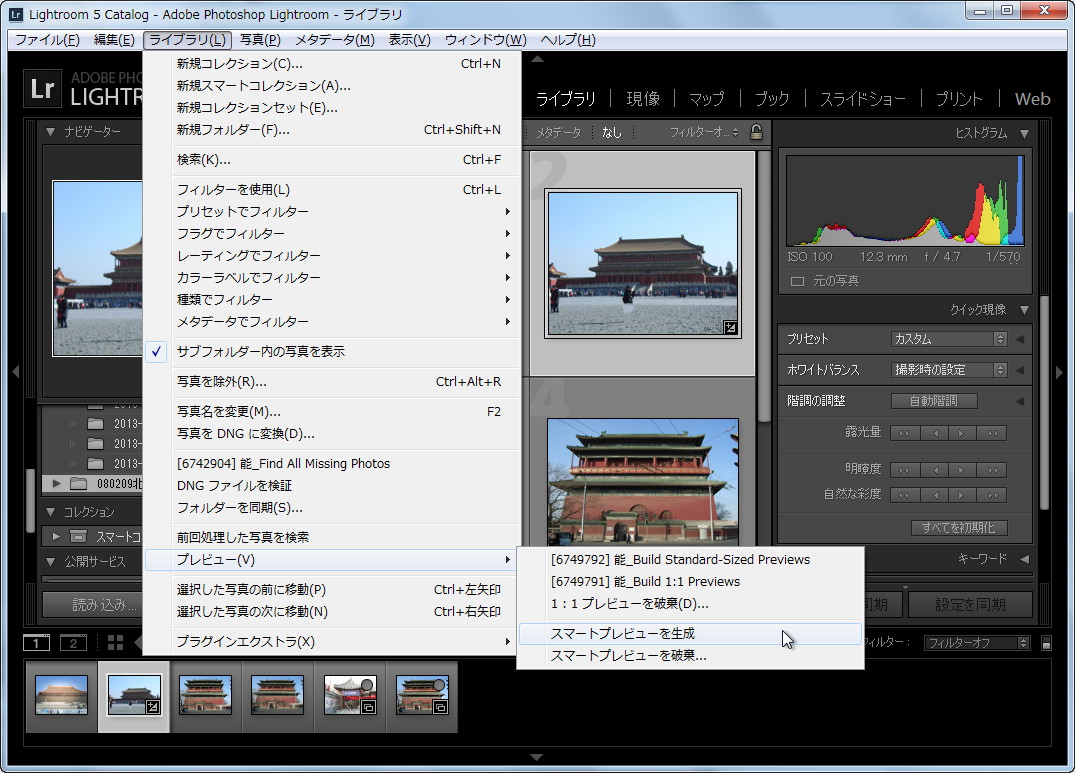This screenshot has height=773, width=1075.
Task: Select main window display button 1
Action: pyautogui.click(x=36, y=643)
